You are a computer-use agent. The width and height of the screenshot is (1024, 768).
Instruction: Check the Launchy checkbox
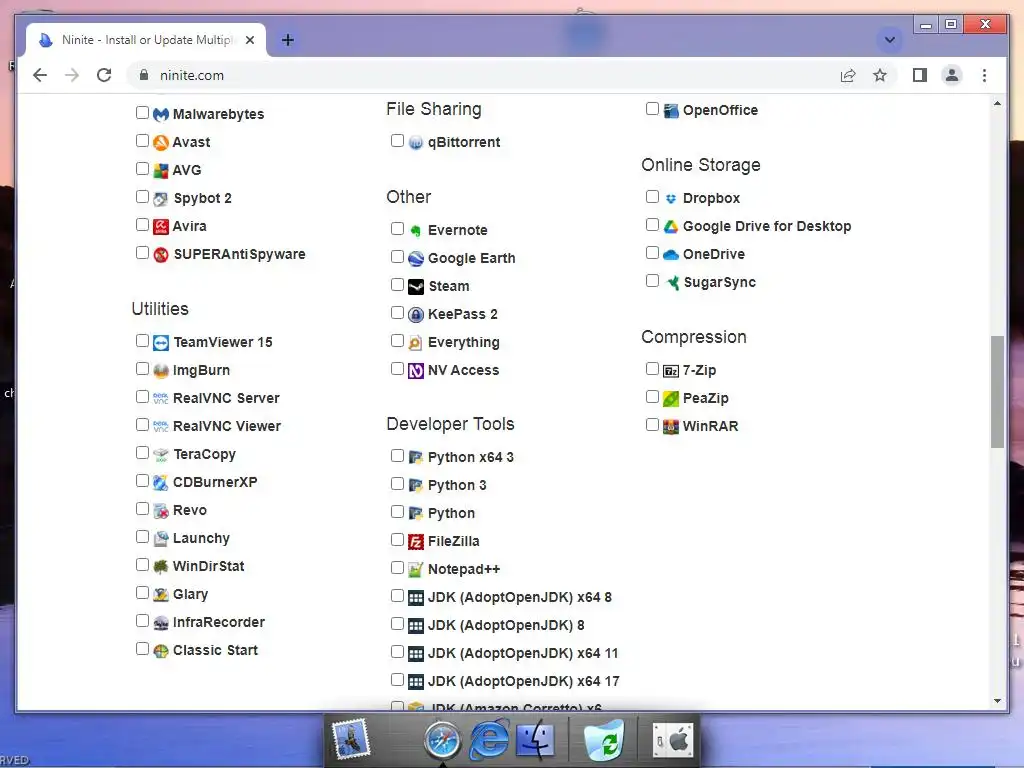tap(142, 537)
